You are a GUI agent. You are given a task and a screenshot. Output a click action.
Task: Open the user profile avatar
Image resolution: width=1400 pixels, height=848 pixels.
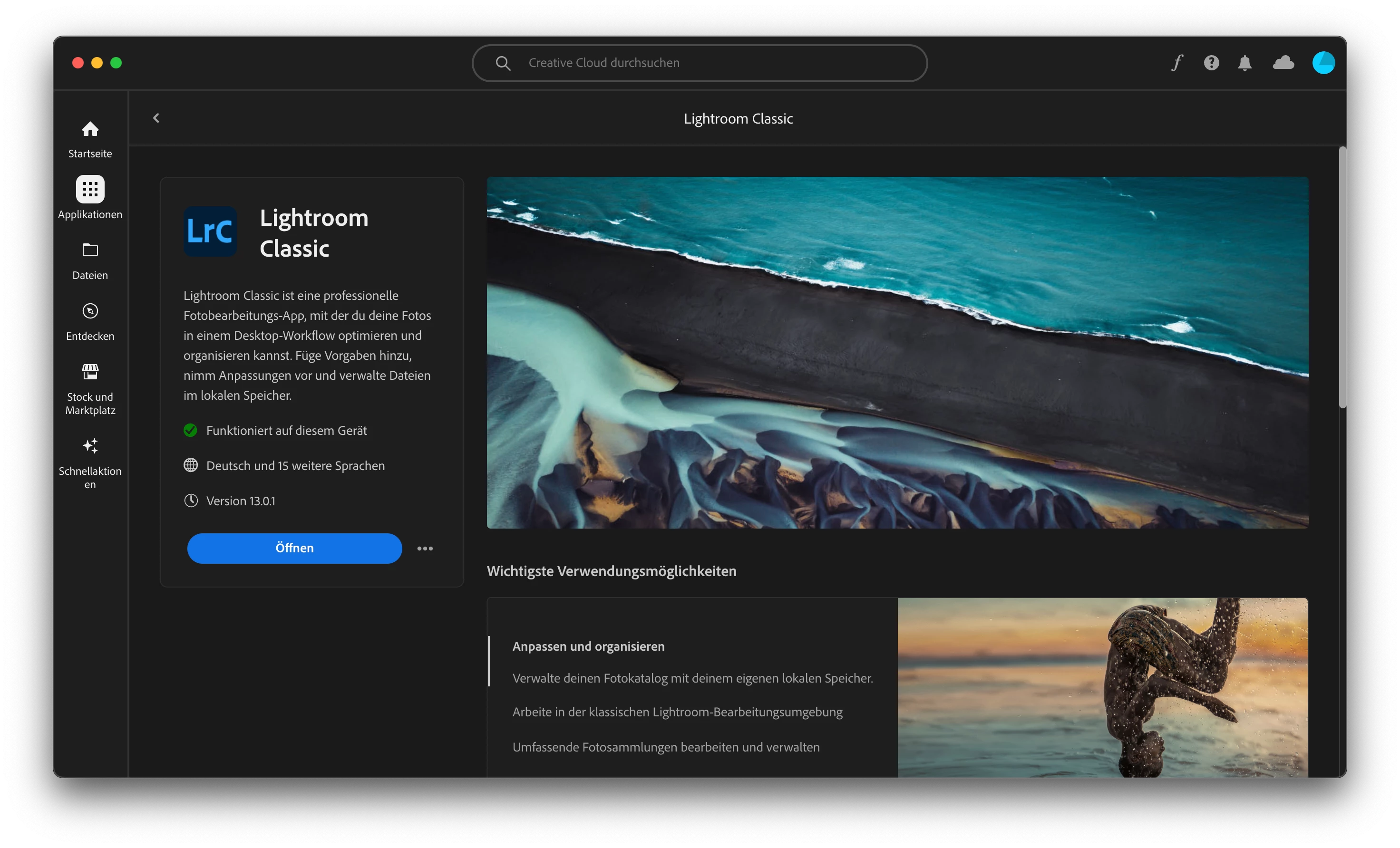[1323, 62]
